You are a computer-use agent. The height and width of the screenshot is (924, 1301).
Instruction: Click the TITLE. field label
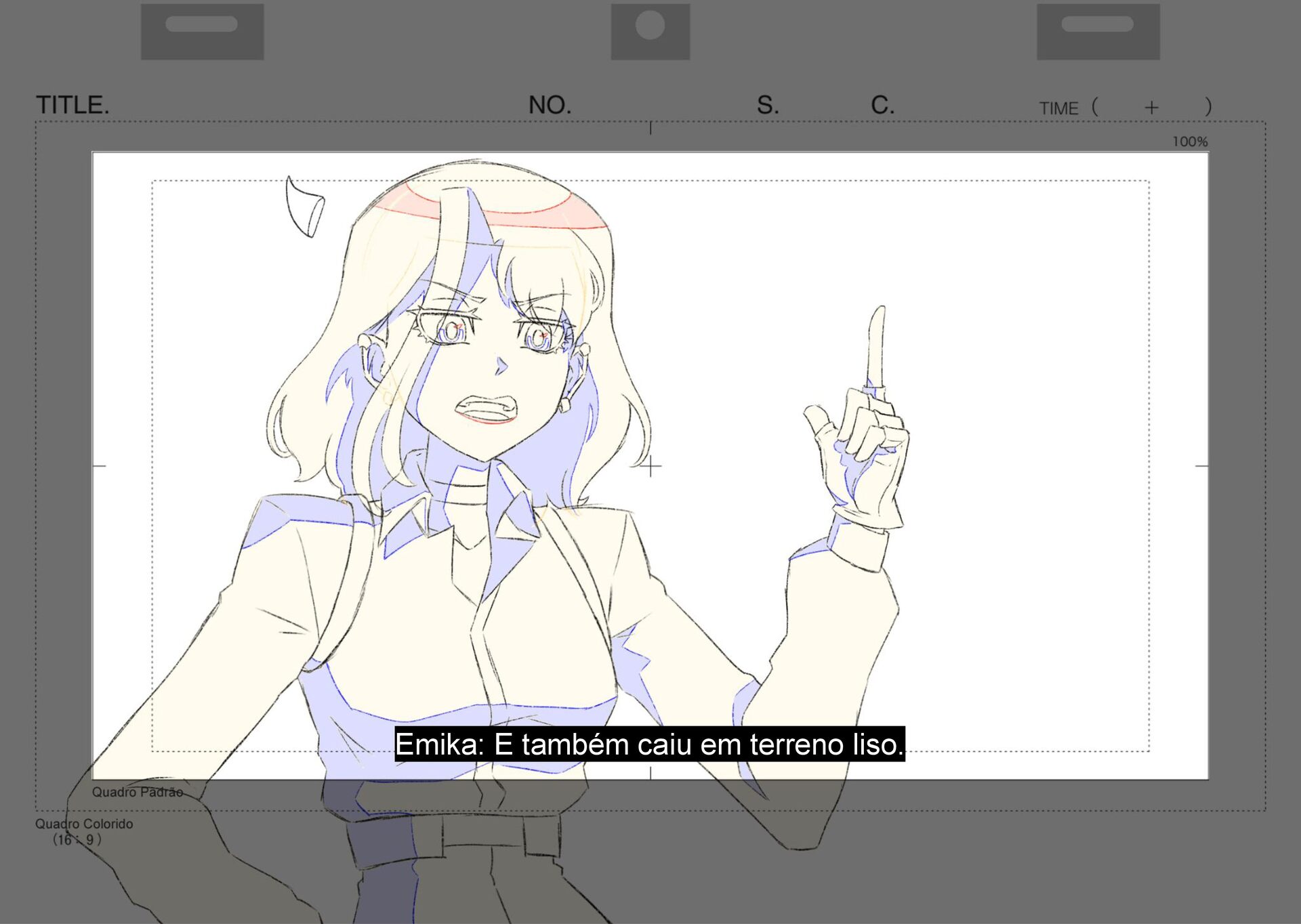tap(73, 105)
